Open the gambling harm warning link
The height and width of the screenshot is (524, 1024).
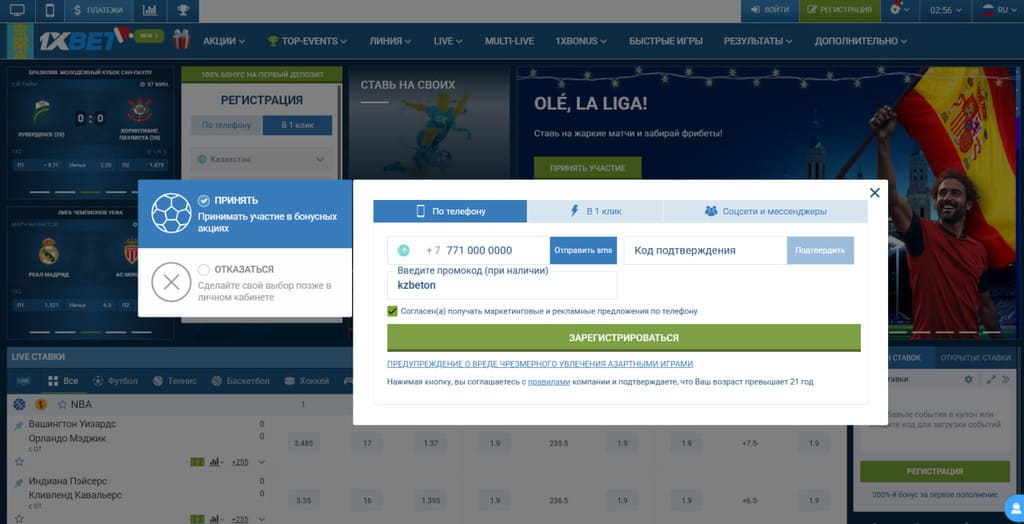(x=540, y=364)
